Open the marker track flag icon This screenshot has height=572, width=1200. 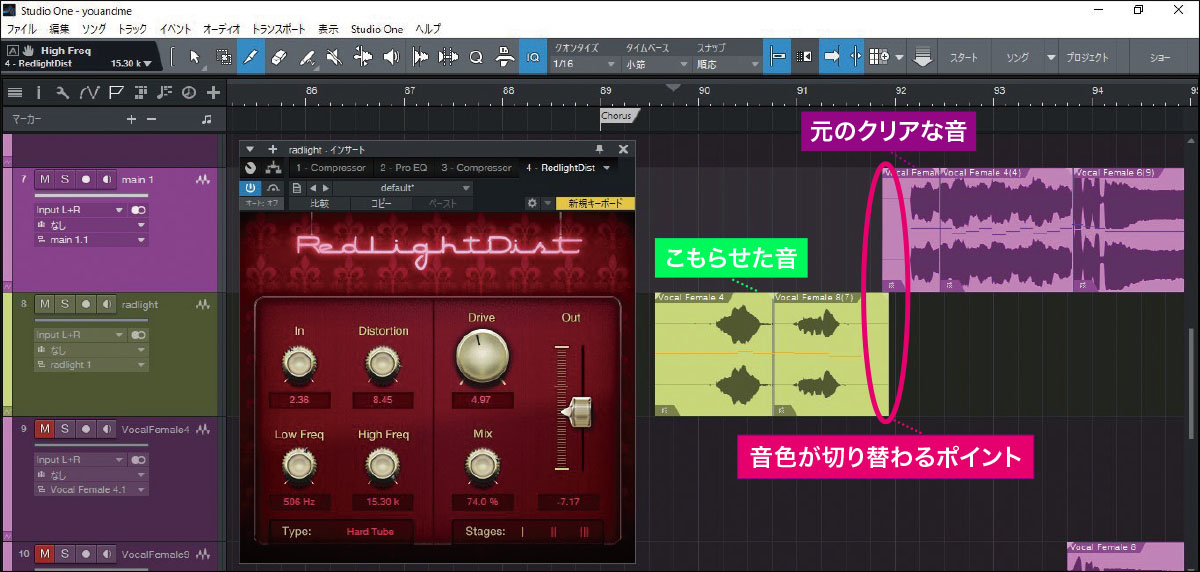click(116, 93)
